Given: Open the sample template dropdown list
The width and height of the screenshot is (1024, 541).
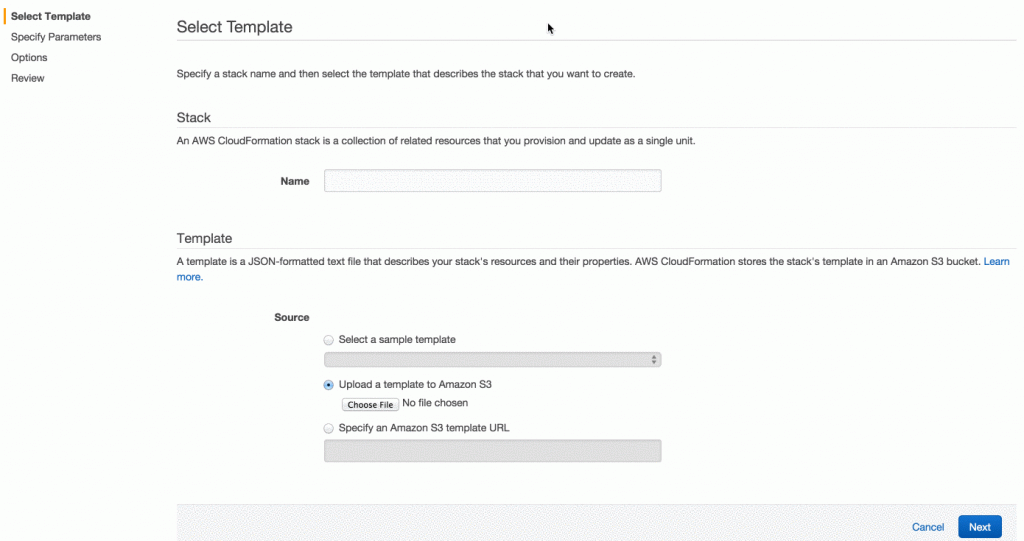Looking at the screenshot, I should click(x=492, y=360).
